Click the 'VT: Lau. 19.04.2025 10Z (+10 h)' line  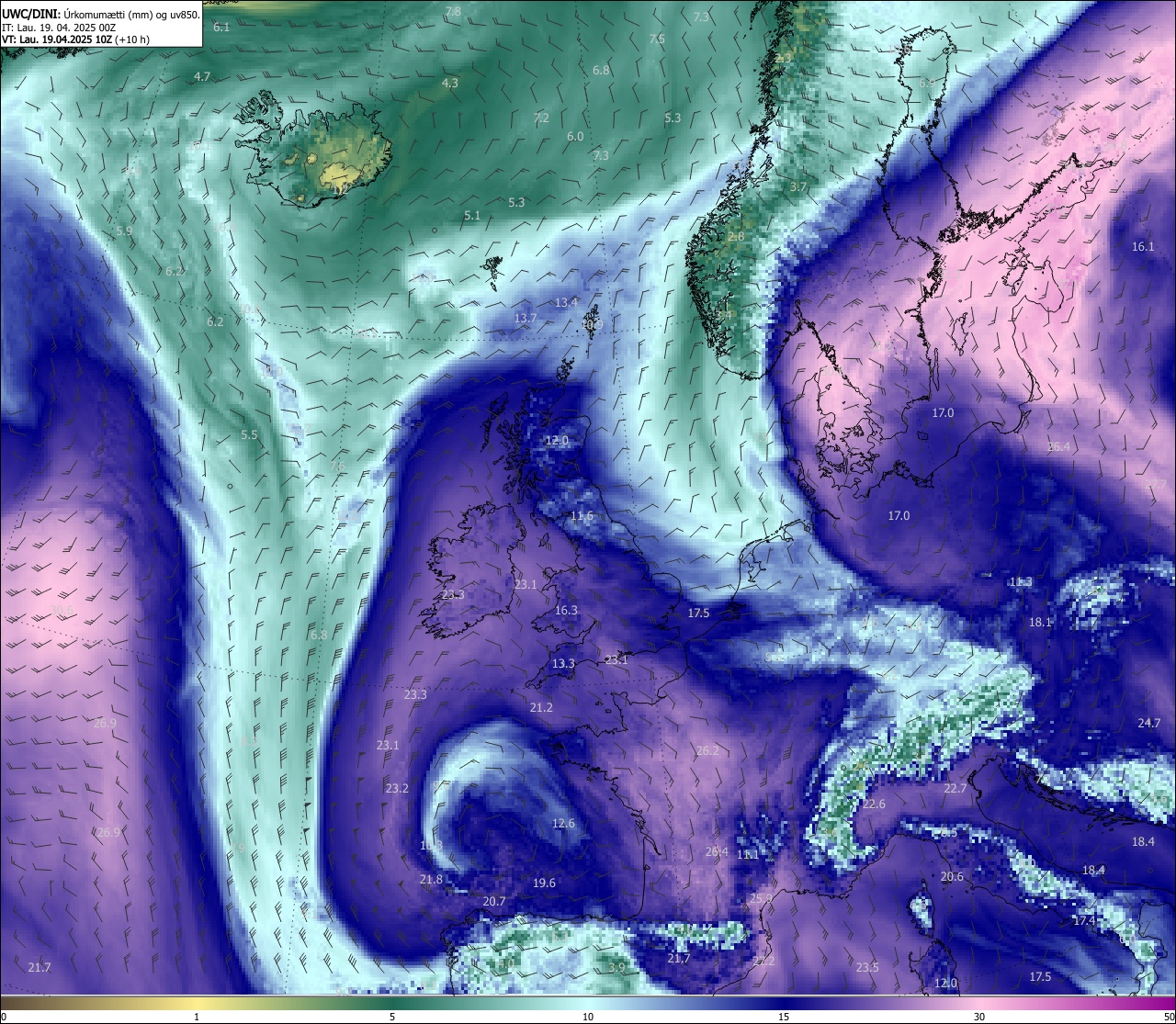pyautogui.click(x=76, y=39)
